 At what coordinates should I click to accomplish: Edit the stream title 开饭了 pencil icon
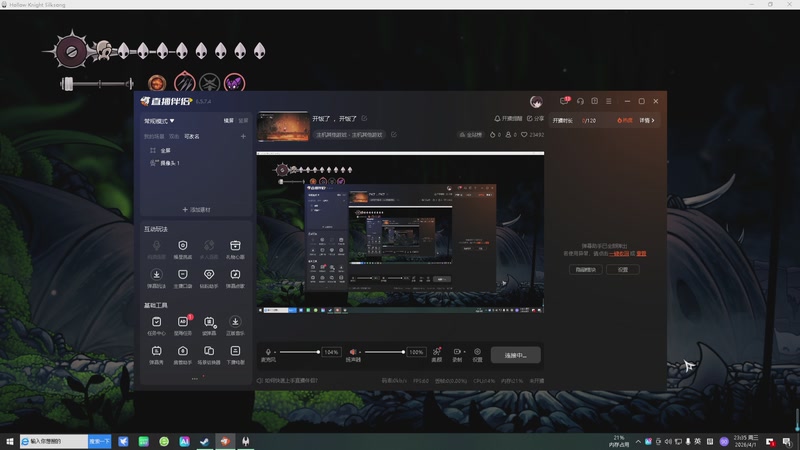pos(364,118)
